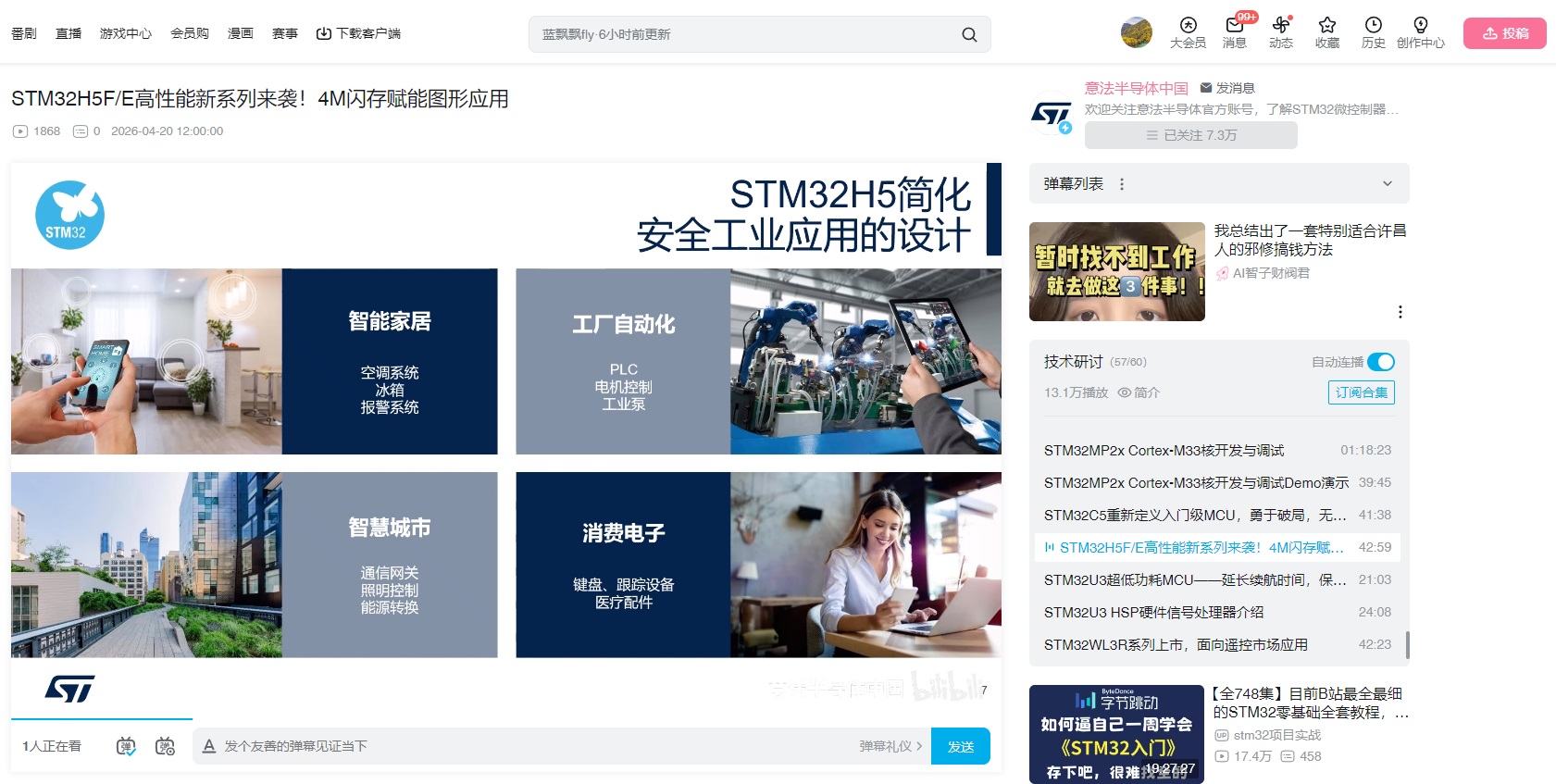Click the danmaku font style A icon

click(209, 746)
